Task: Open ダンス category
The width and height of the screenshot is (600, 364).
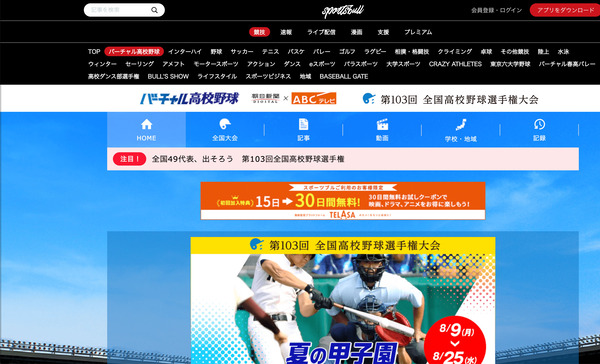Action: coord(292,64)
